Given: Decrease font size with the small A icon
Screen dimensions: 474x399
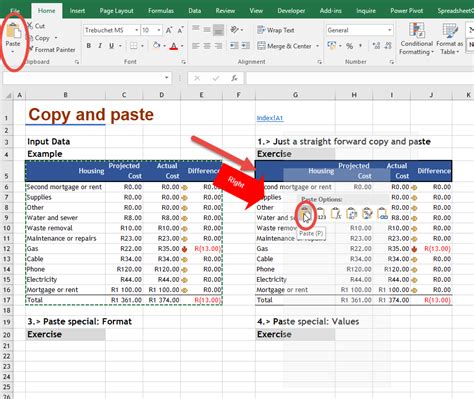Looking at the screenshot, I should coord(180,30).
